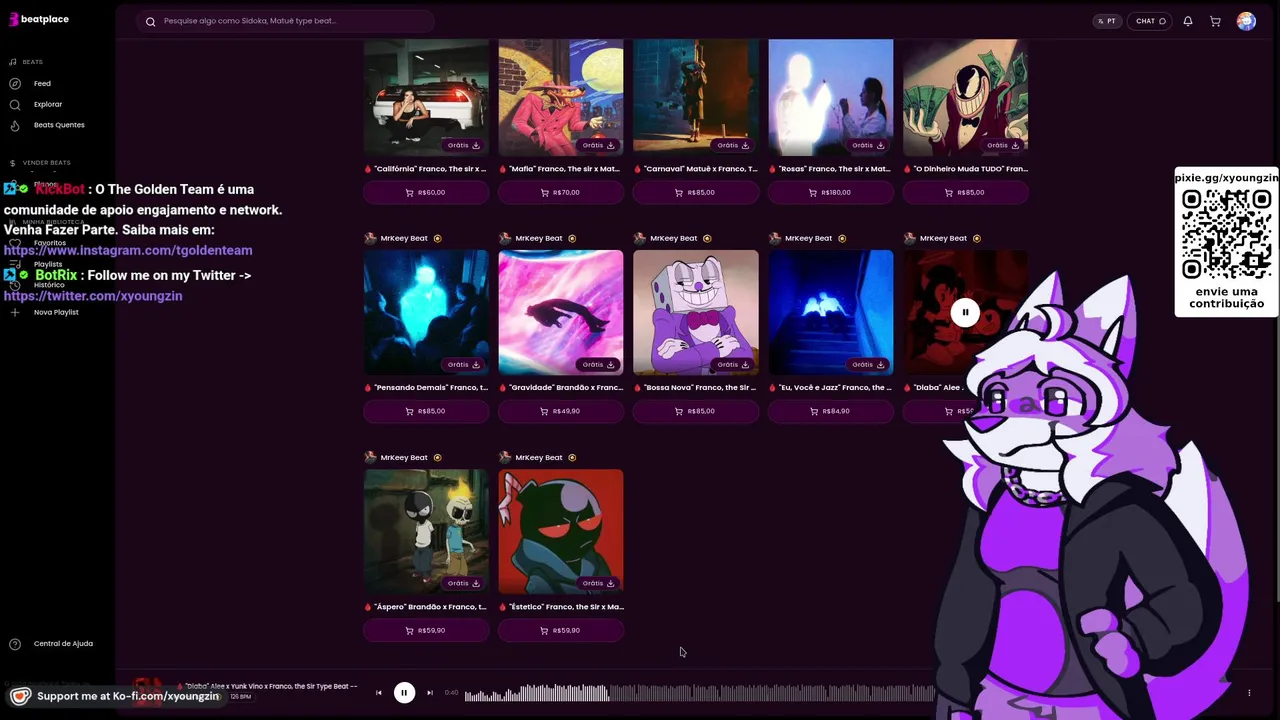Viewport: 1280px width, 720px height.
Task: Download "Eu, Você e Jazz" with Grátis
Action: click(868, 364)
